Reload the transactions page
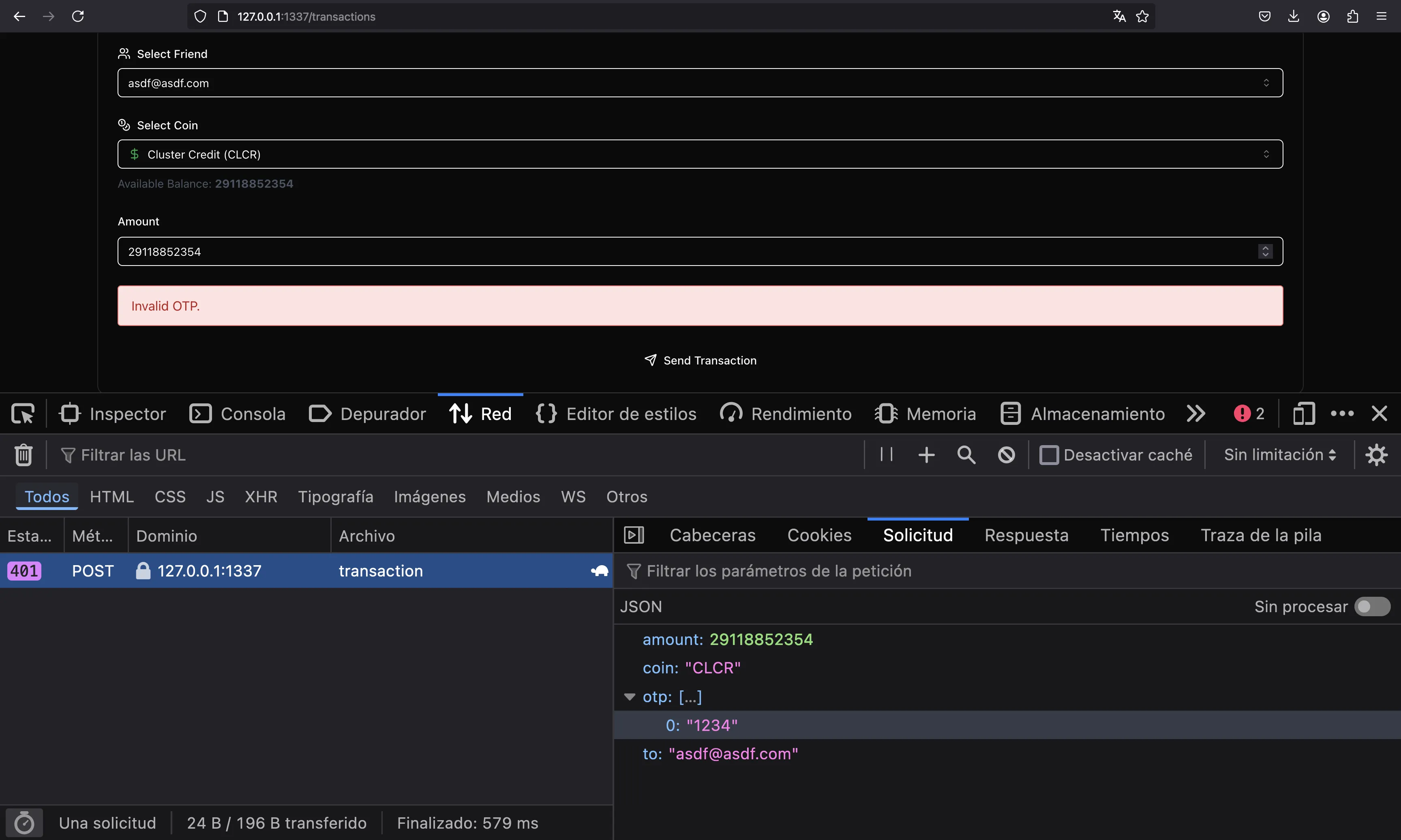 (x=78, y=16)
